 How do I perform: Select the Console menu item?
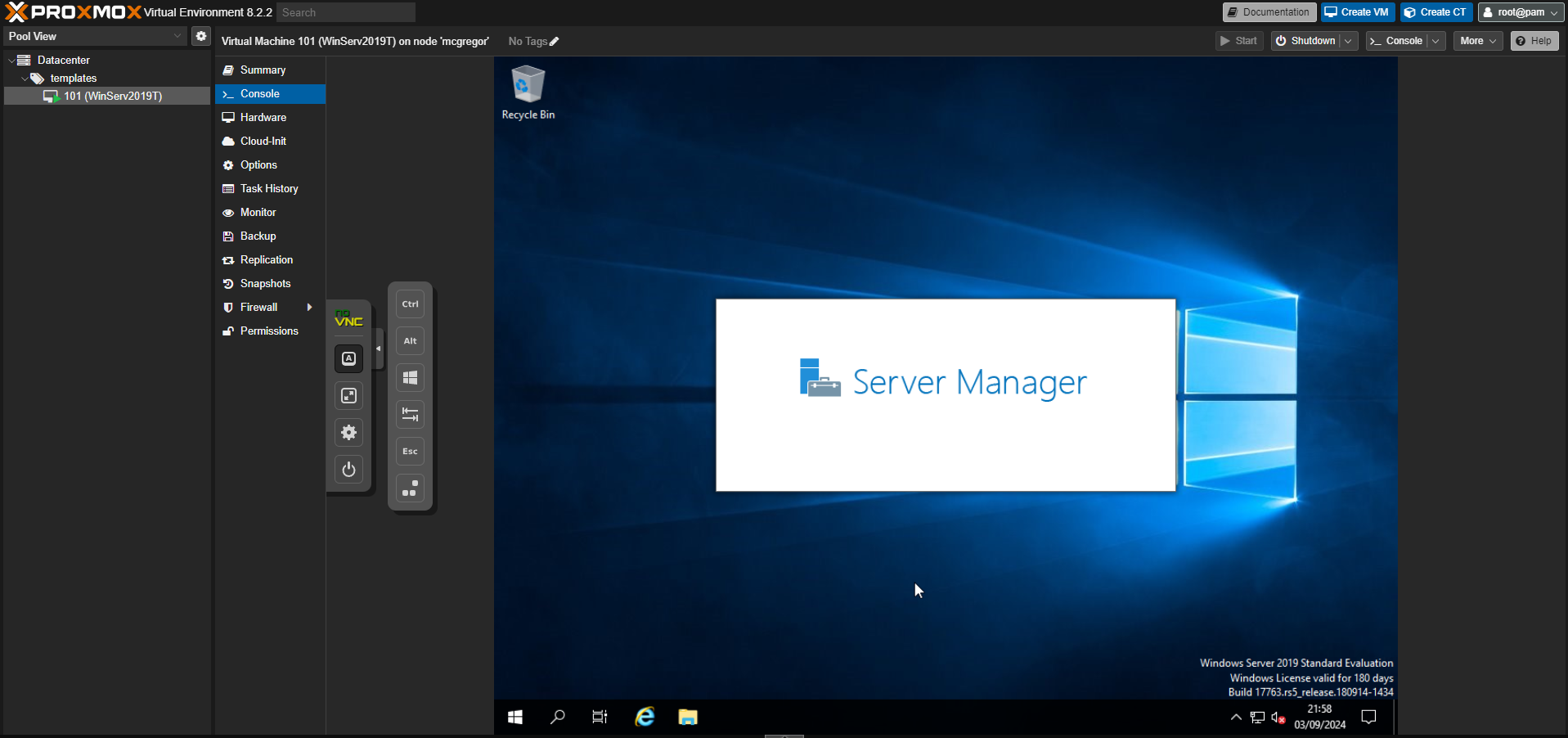270,94
